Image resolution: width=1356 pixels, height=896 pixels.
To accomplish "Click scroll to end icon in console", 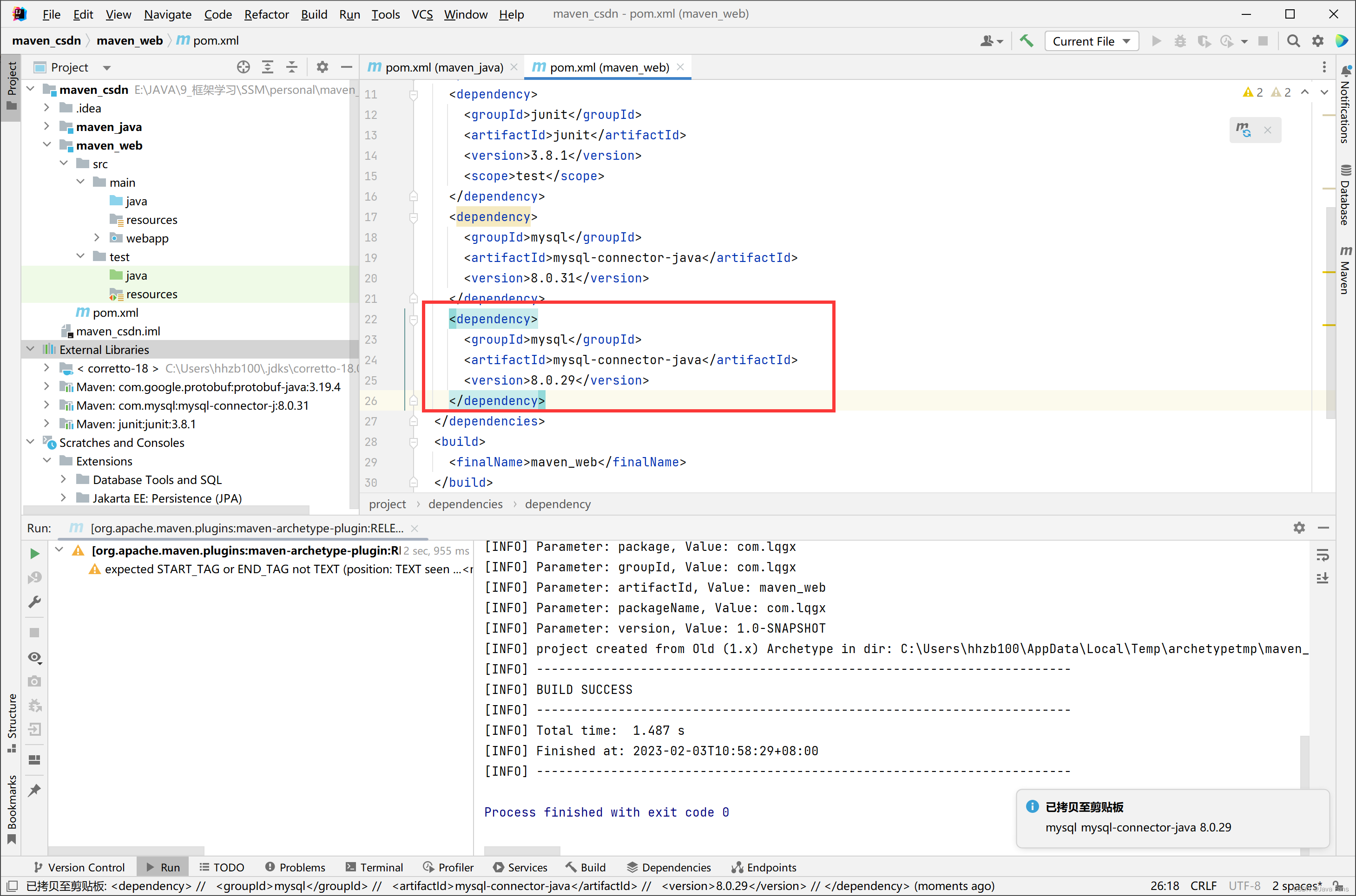I will (x=1323, y=578).
